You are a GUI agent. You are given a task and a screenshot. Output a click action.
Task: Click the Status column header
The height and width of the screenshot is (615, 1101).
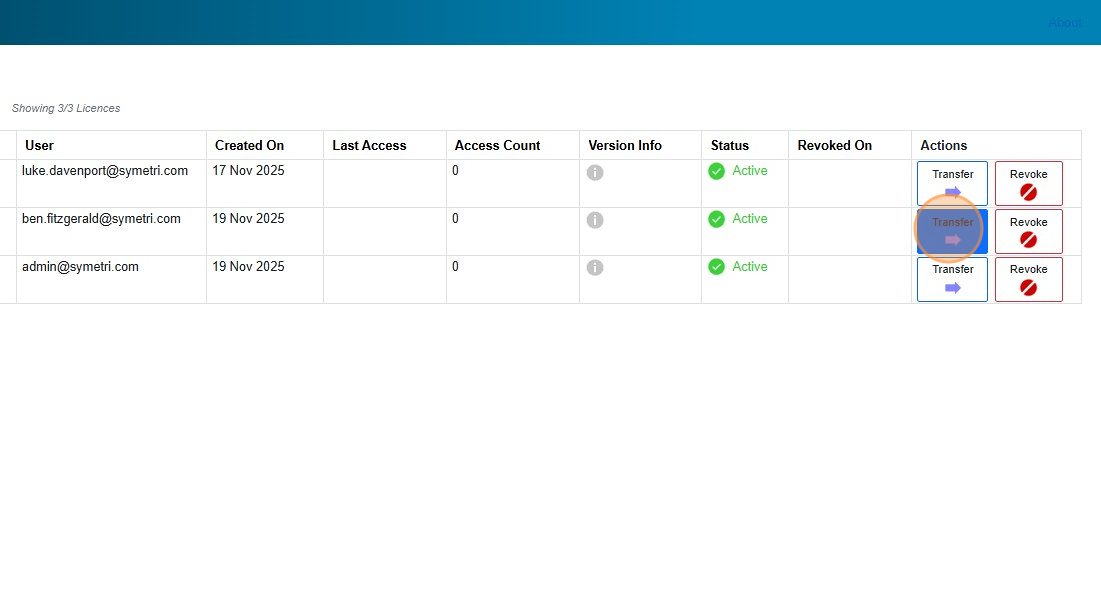(729, 145)
